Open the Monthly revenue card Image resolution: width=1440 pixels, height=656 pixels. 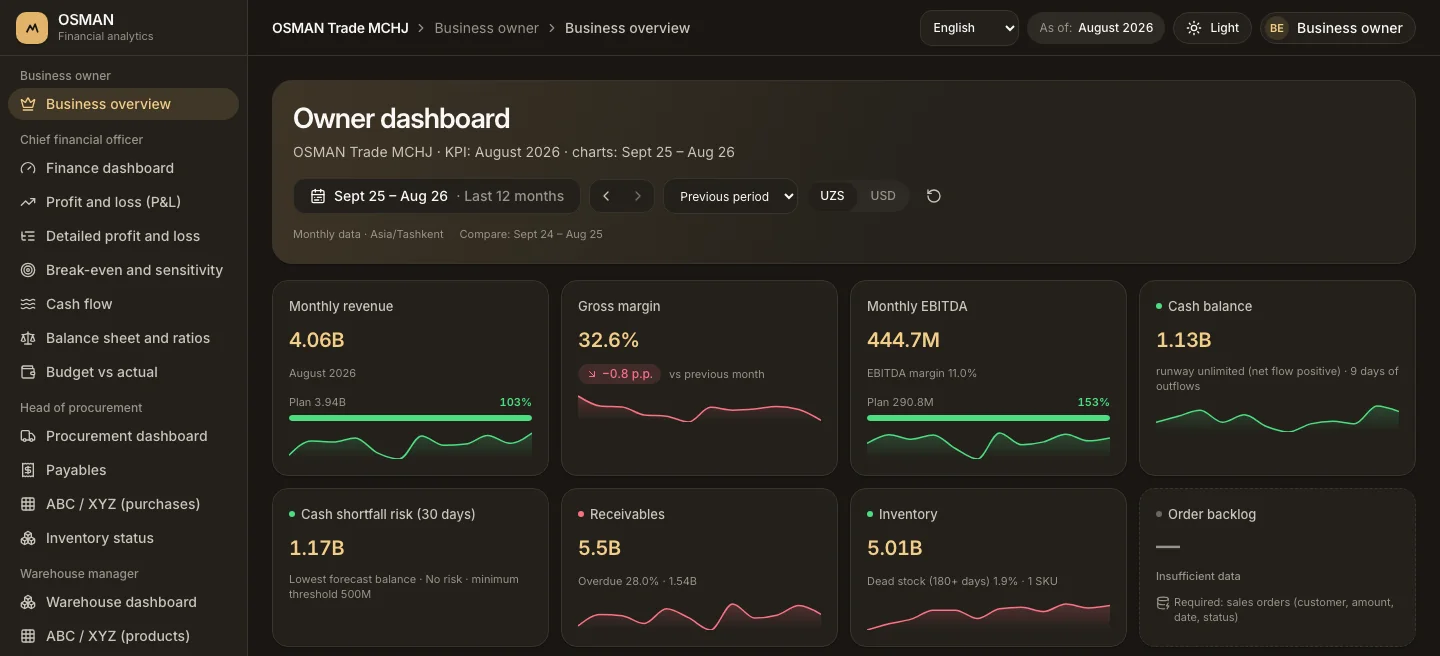(x=410, y=378)
